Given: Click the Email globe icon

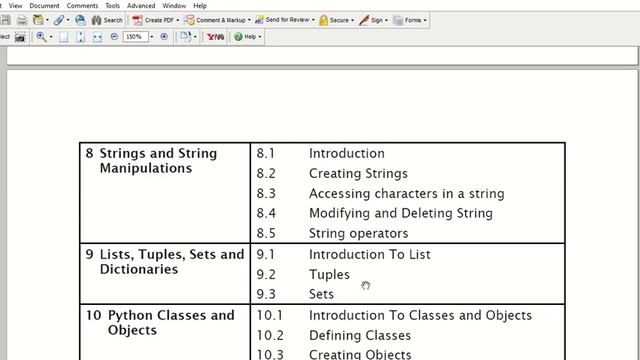Looking at the screenshot, I should point(80,20).
